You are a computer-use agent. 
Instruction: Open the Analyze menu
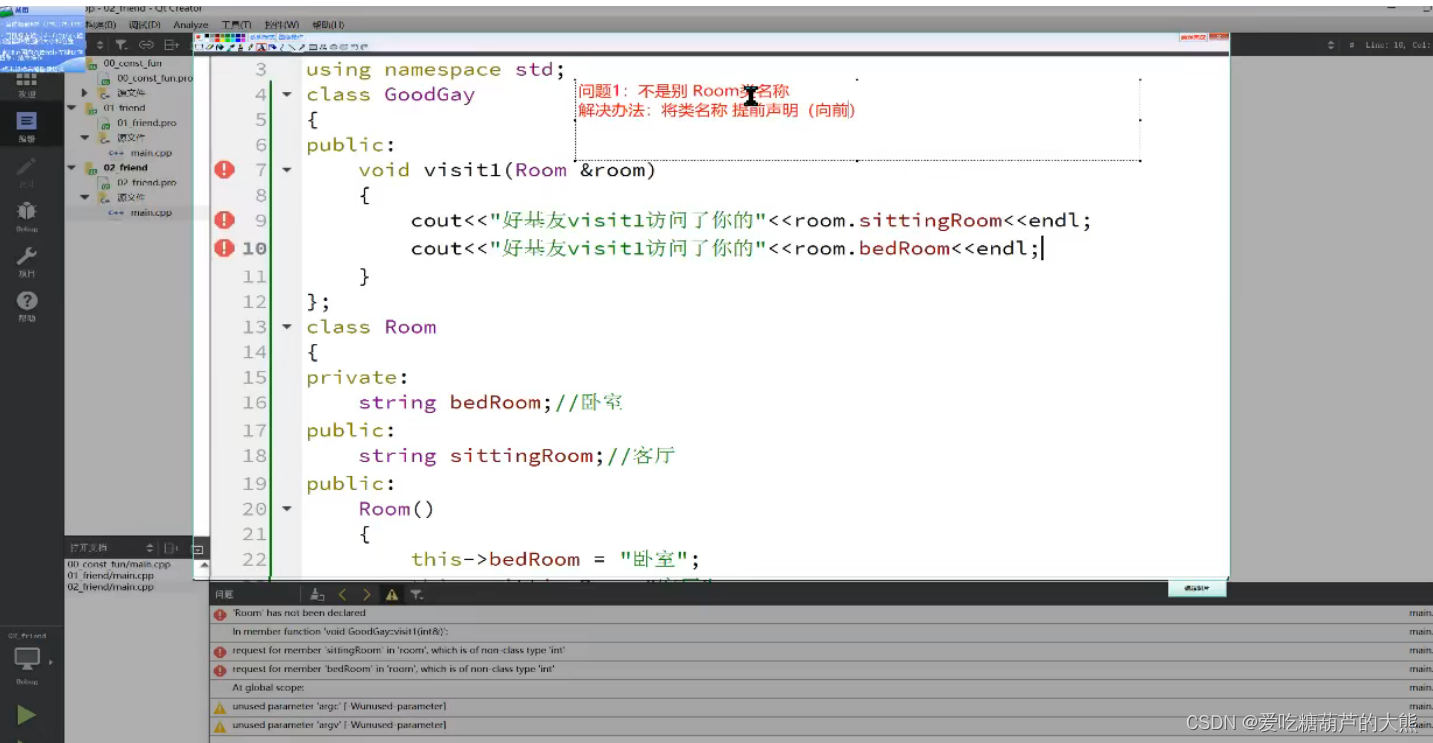point(190,24)
